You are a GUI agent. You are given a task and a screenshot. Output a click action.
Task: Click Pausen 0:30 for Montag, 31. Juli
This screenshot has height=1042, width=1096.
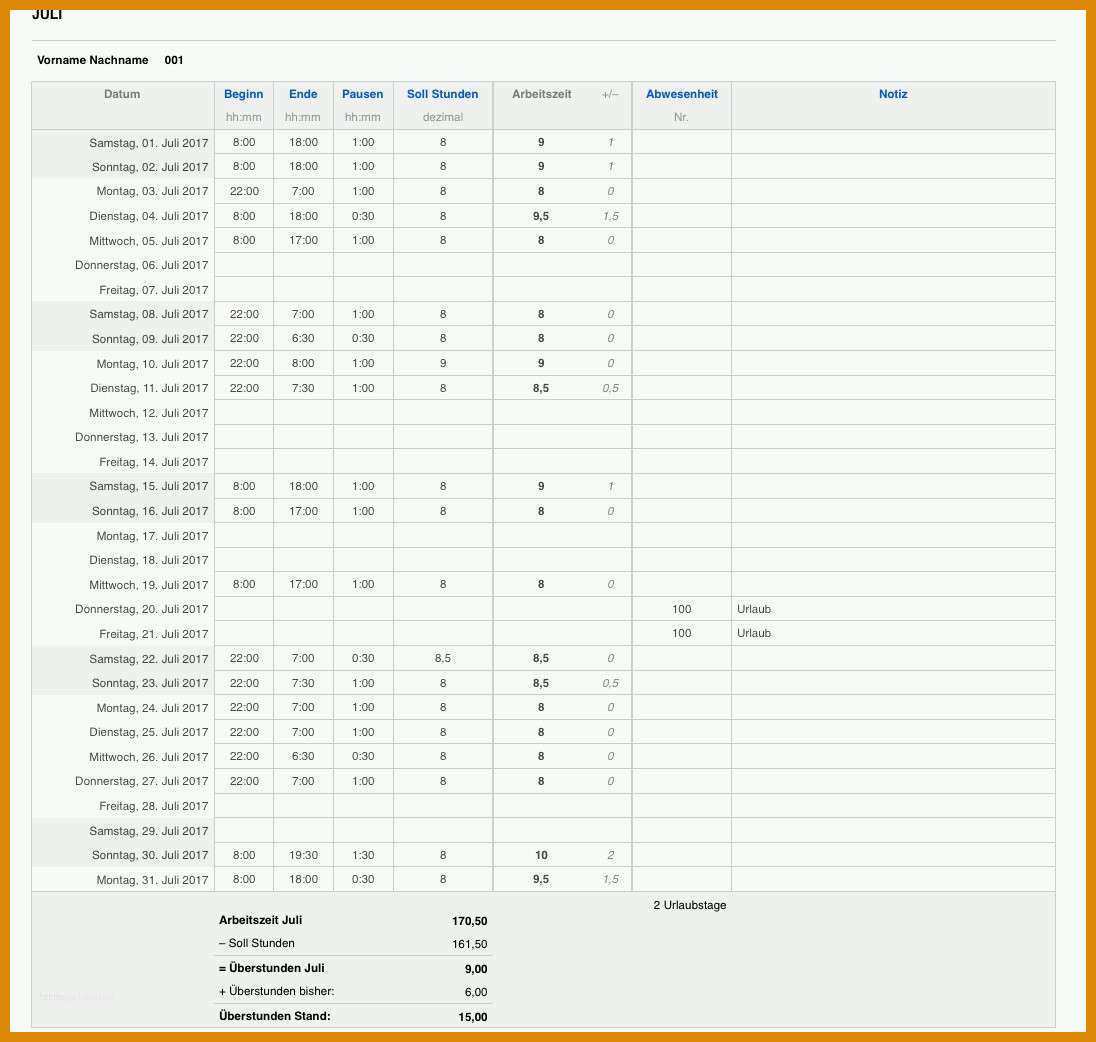(363, 879)
